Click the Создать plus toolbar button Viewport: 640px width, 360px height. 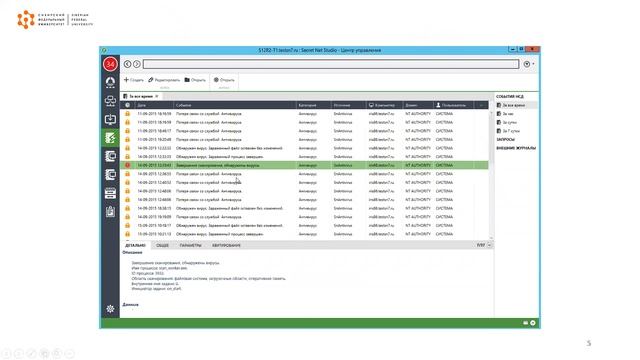tap(133, 80)
